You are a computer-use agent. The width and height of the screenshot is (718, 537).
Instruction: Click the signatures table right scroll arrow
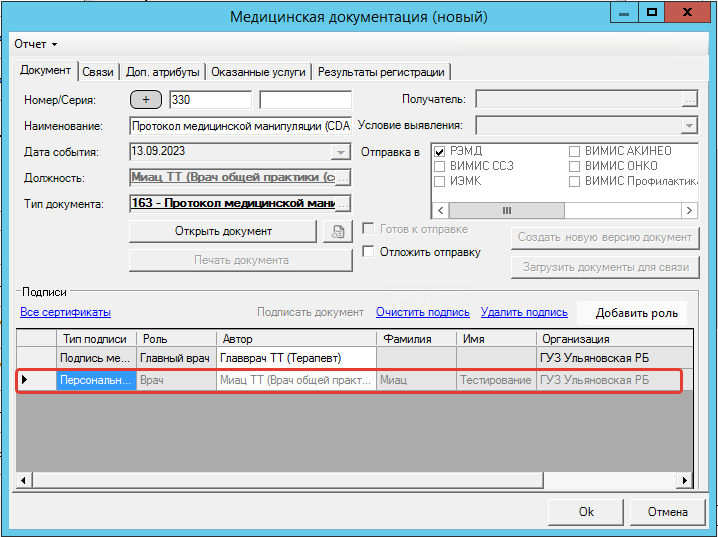click(685, 480)
